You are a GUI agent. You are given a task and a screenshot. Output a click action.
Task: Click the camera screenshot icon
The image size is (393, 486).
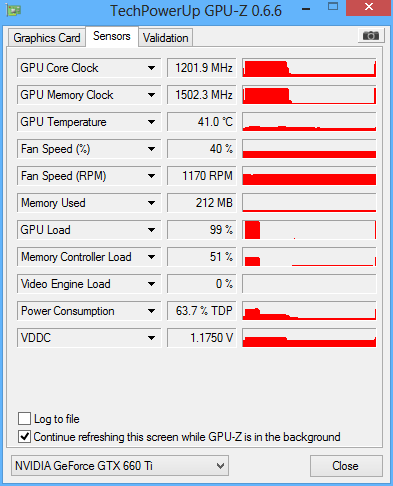(x=371, y=35)
